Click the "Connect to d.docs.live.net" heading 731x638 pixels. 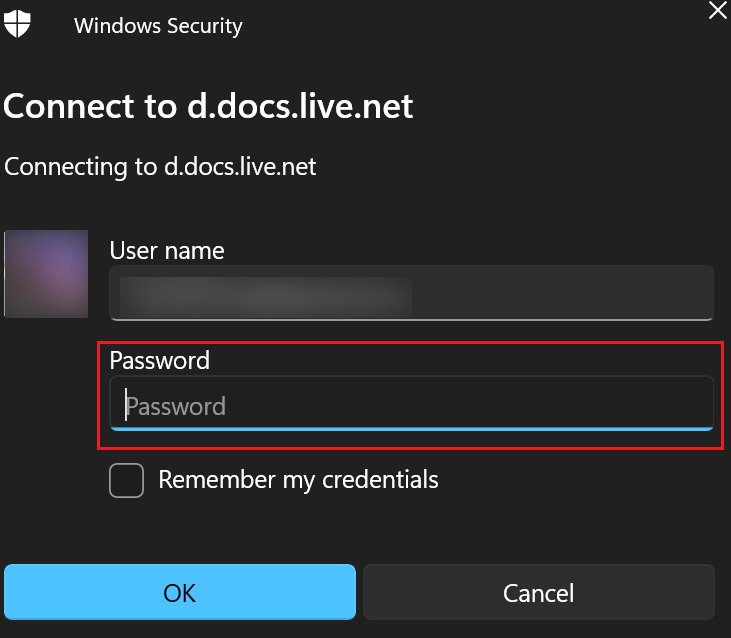click(208, 106)
